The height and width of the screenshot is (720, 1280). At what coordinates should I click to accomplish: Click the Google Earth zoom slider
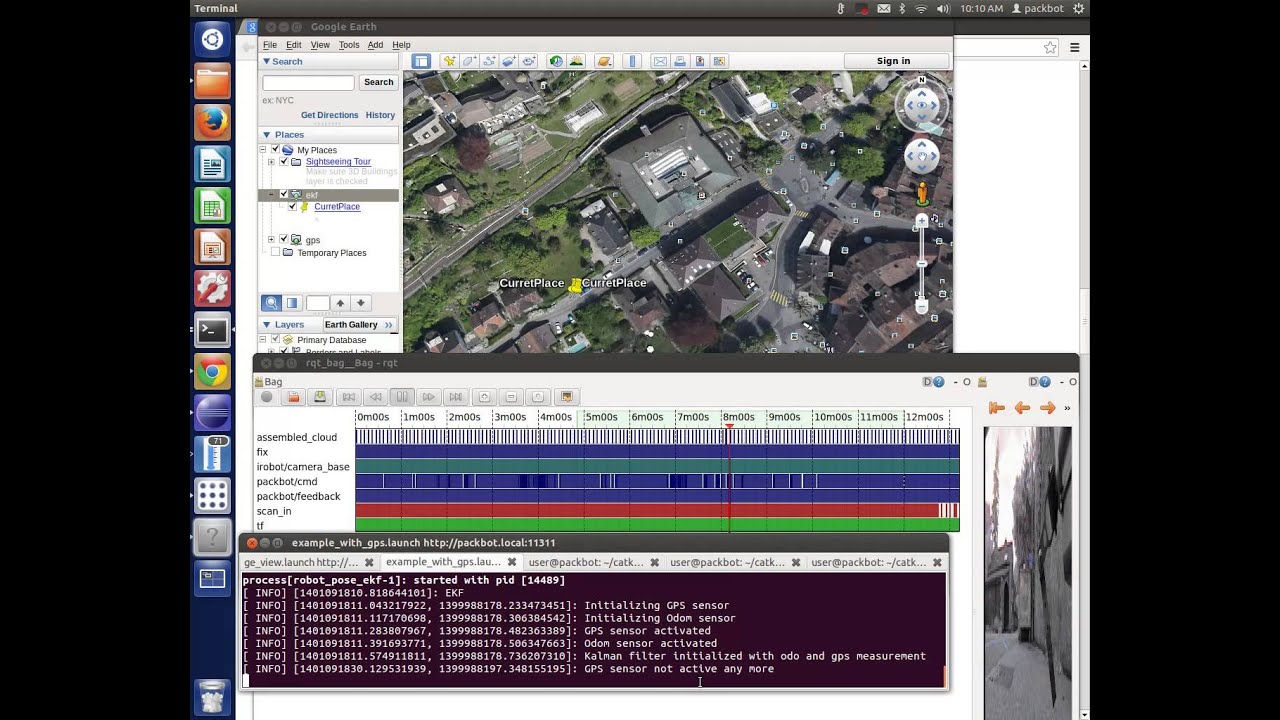[x=922, y=264]
